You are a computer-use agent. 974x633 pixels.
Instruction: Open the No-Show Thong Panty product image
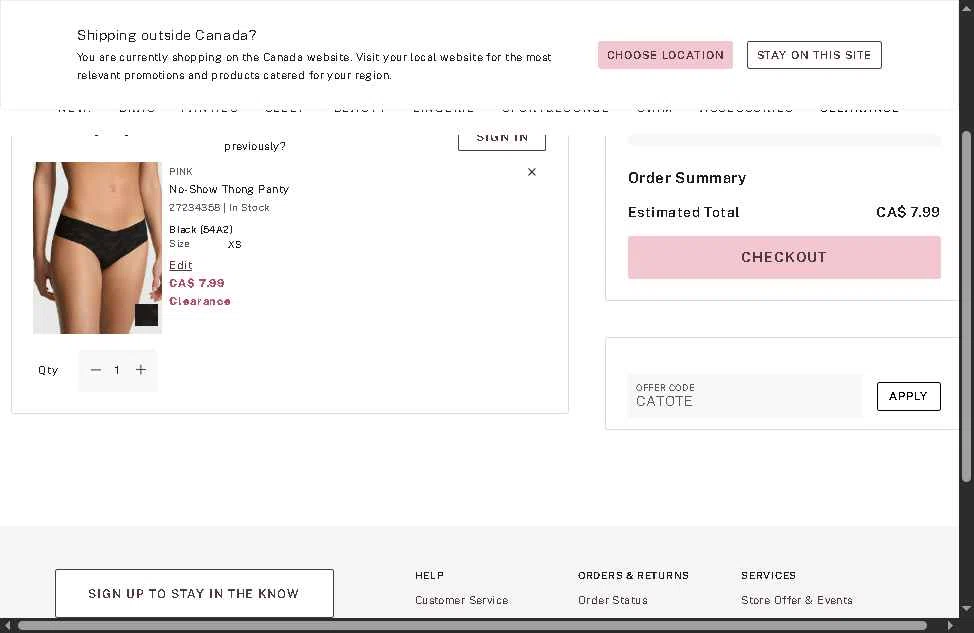tap(98, 248)
